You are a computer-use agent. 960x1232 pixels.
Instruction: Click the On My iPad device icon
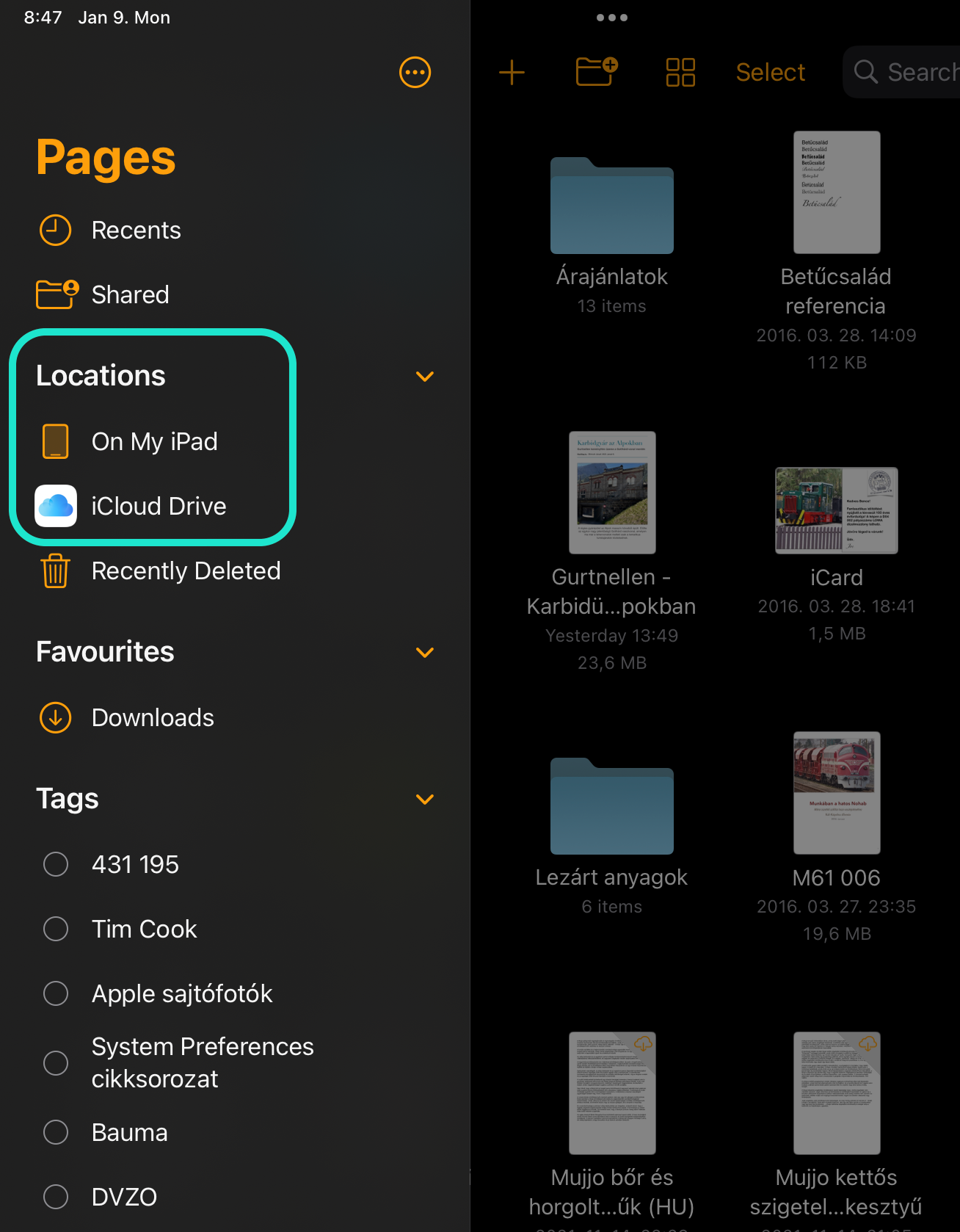tap(55, 441)
